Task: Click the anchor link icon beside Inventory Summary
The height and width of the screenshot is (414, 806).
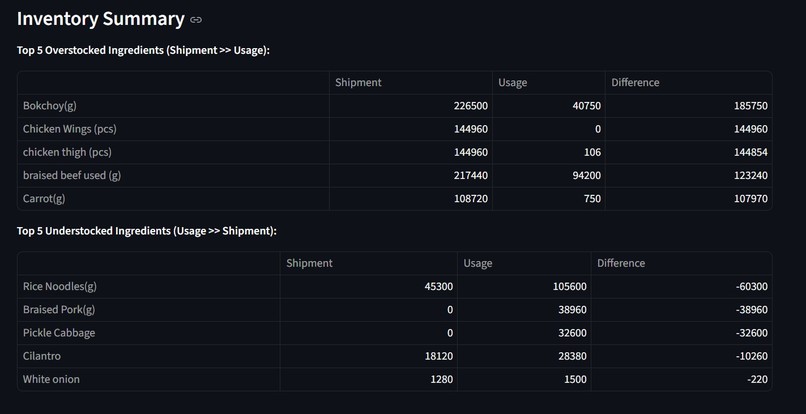Action: (x=196, y=20)
